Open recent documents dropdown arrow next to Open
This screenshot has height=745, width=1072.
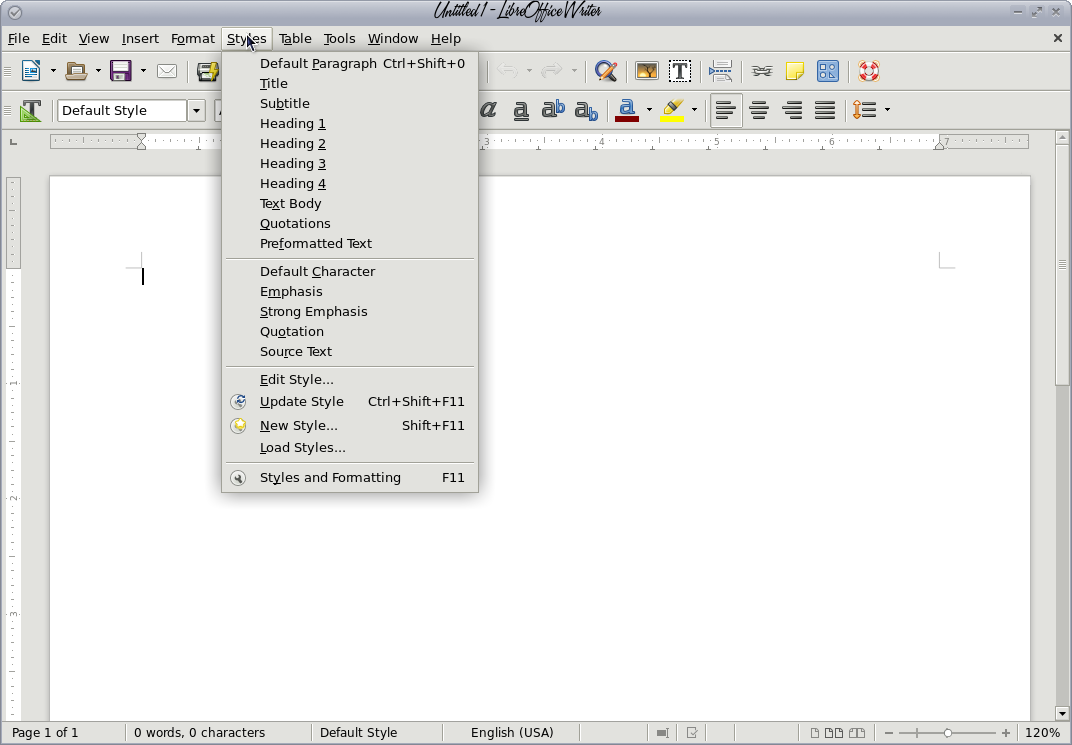pos(98,71)
